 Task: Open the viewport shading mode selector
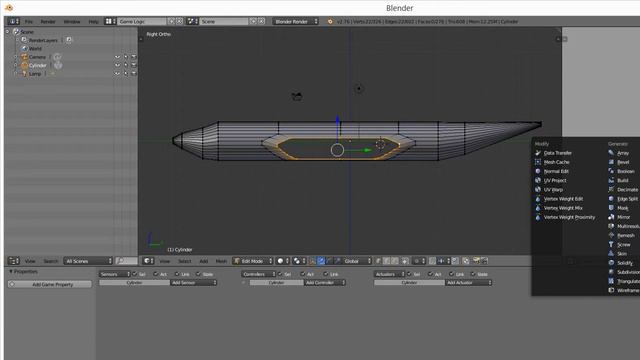click(283, 261)
